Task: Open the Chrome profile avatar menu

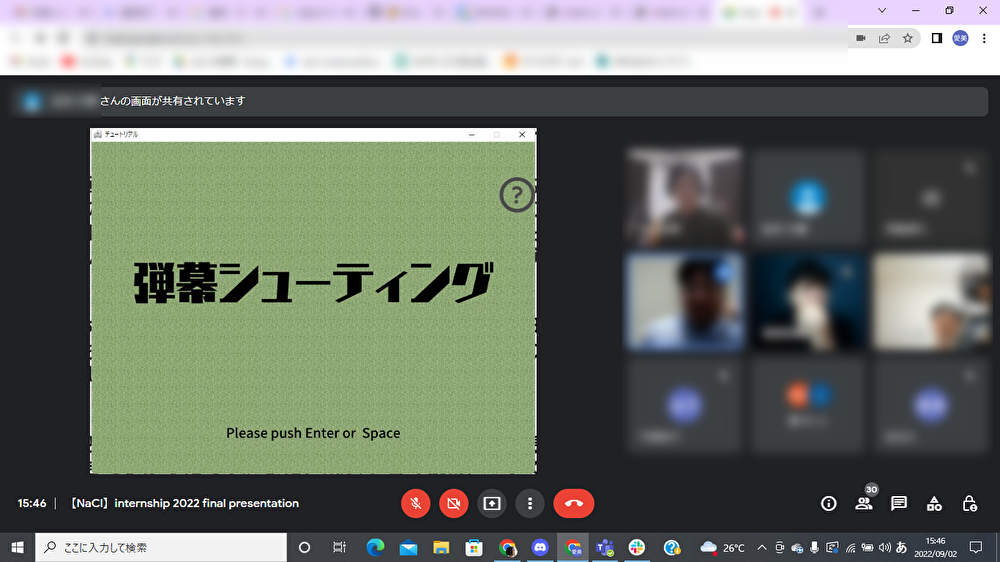Action: pyautogui.click(x=960, y=38)
